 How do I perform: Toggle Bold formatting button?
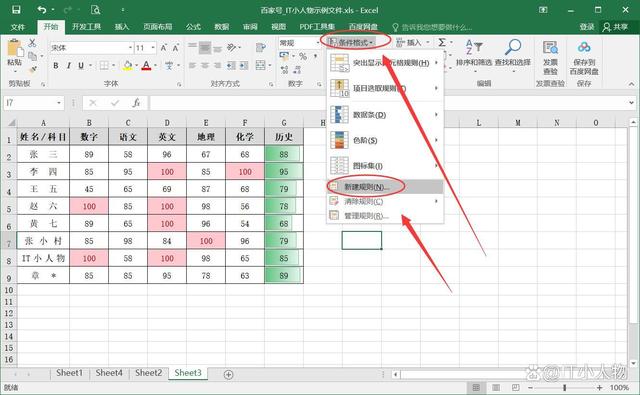tap(56, 65)
